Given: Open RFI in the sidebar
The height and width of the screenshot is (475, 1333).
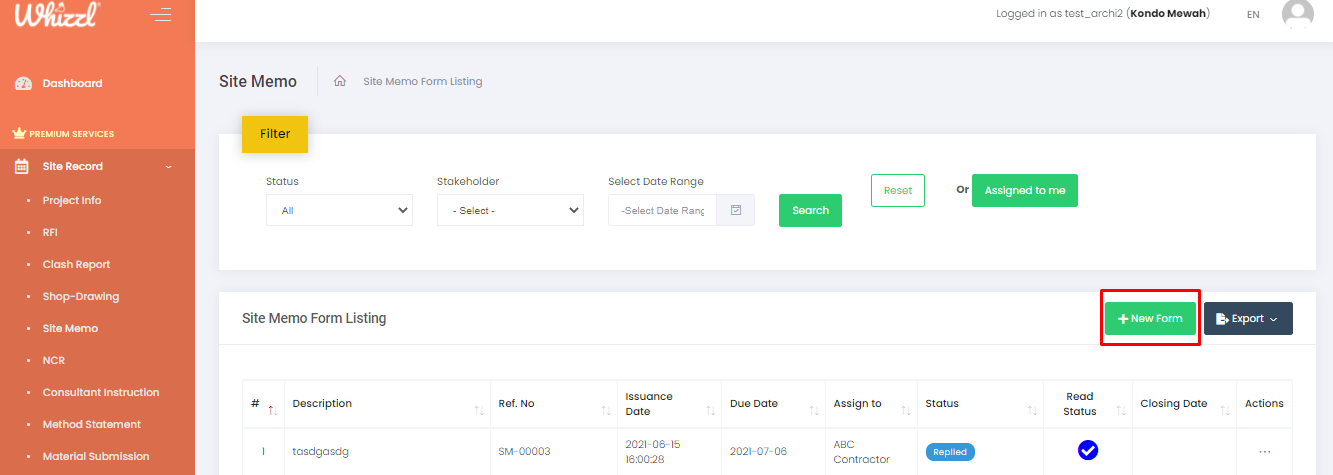Looking at the screenshot, I should [50, 232].
